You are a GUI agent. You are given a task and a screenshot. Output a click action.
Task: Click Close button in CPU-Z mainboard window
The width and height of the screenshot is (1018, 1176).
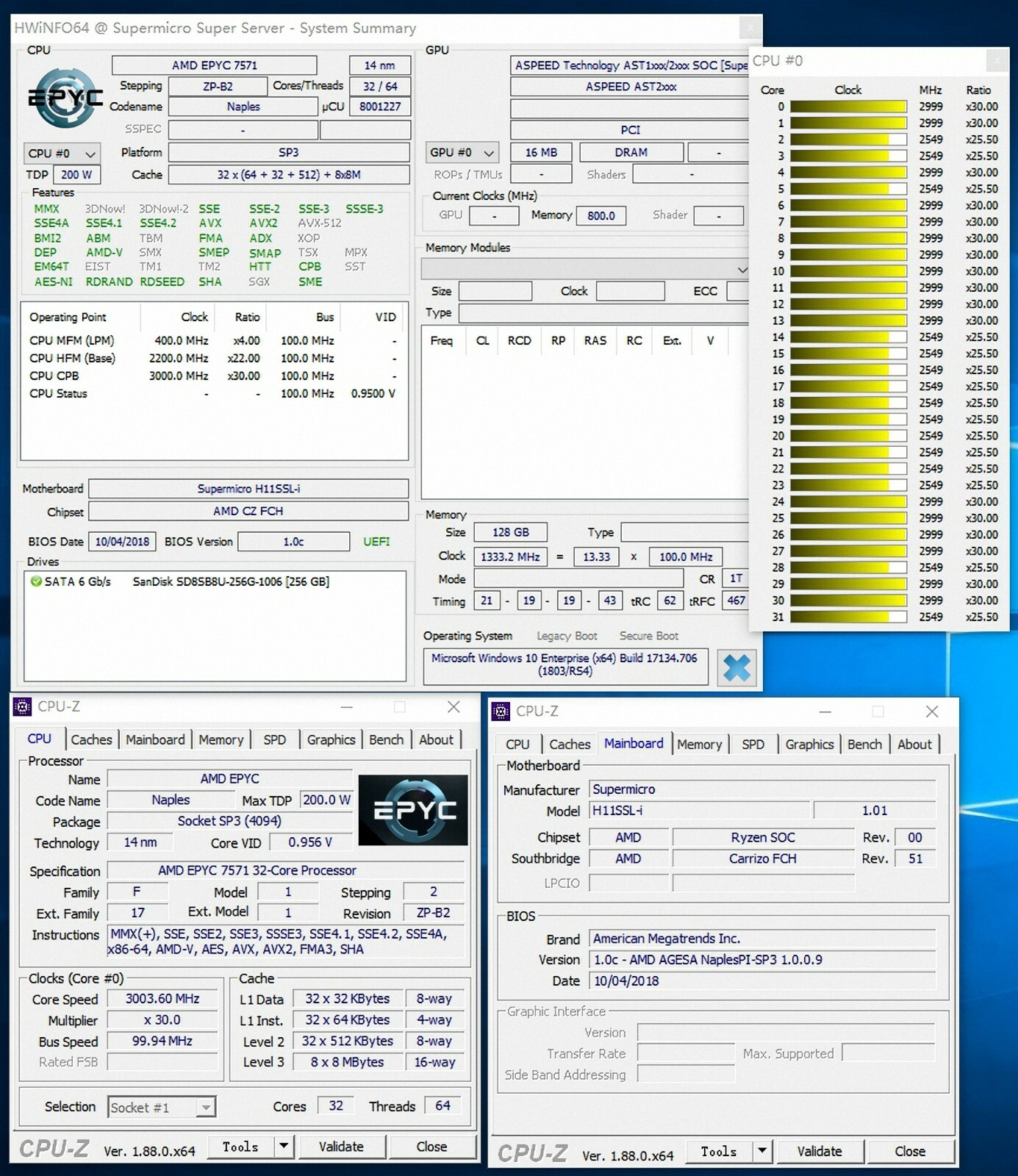coord(911,1150)
